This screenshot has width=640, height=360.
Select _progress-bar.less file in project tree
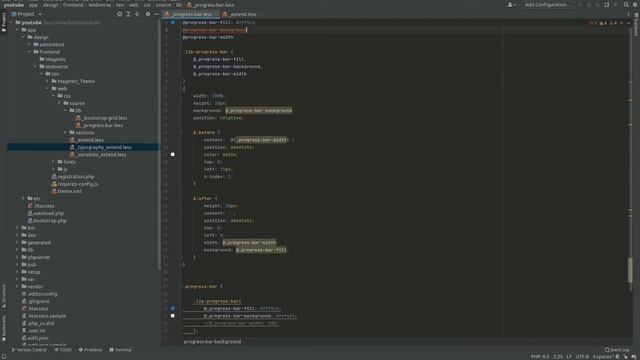pyautogui.click(x=99, y=125)
